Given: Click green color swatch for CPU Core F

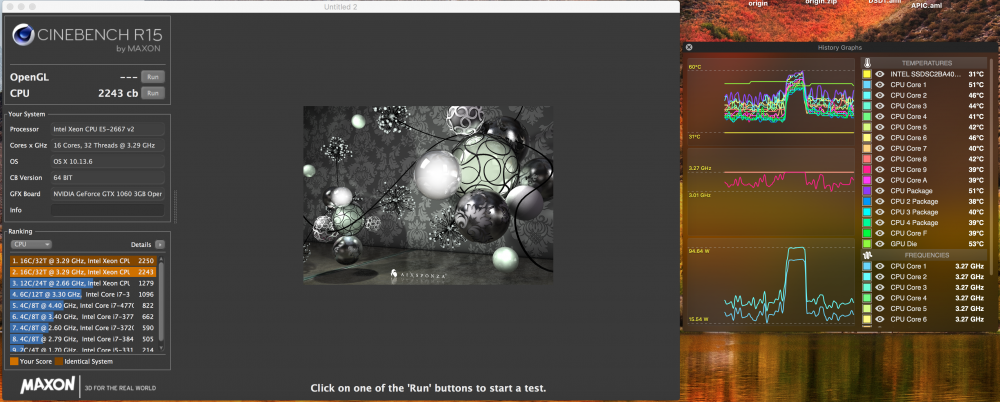Looking at the screenshot, I should click(x=867, y=233).
